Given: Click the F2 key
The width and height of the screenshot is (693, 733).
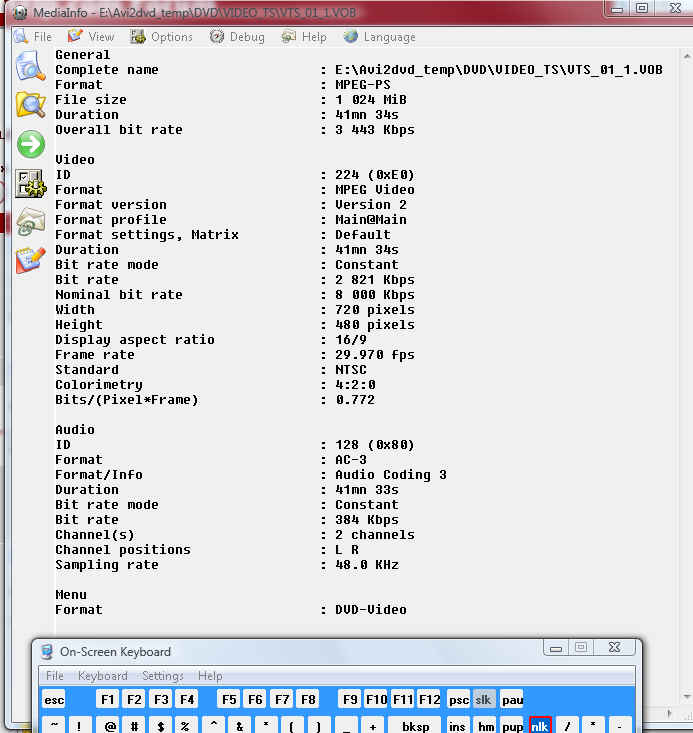Looking at the screenshot, I should pos(134,699).
